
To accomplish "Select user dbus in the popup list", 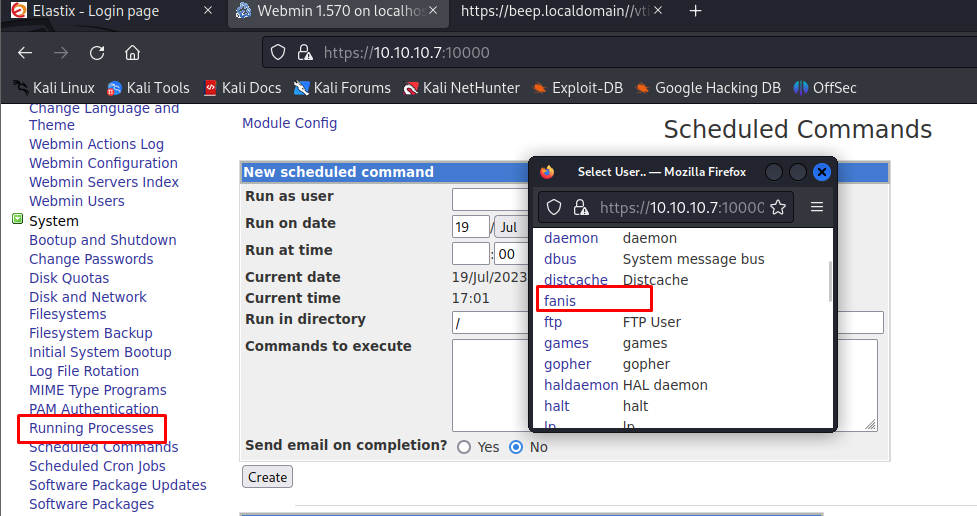I will click(560, 259).
